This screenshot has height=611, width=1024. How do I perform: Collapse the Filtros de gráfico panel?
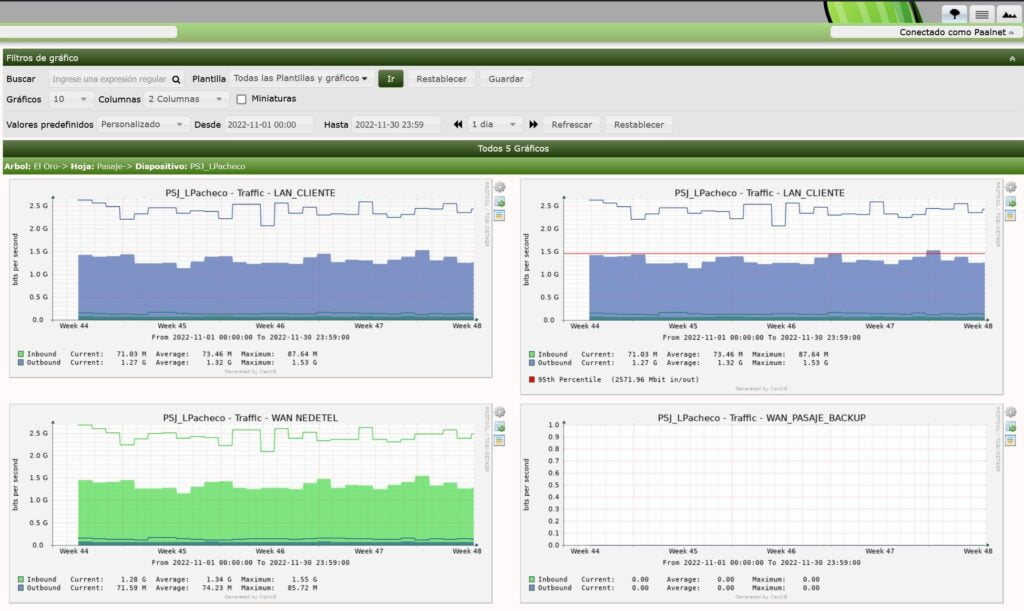point(1012,58)
